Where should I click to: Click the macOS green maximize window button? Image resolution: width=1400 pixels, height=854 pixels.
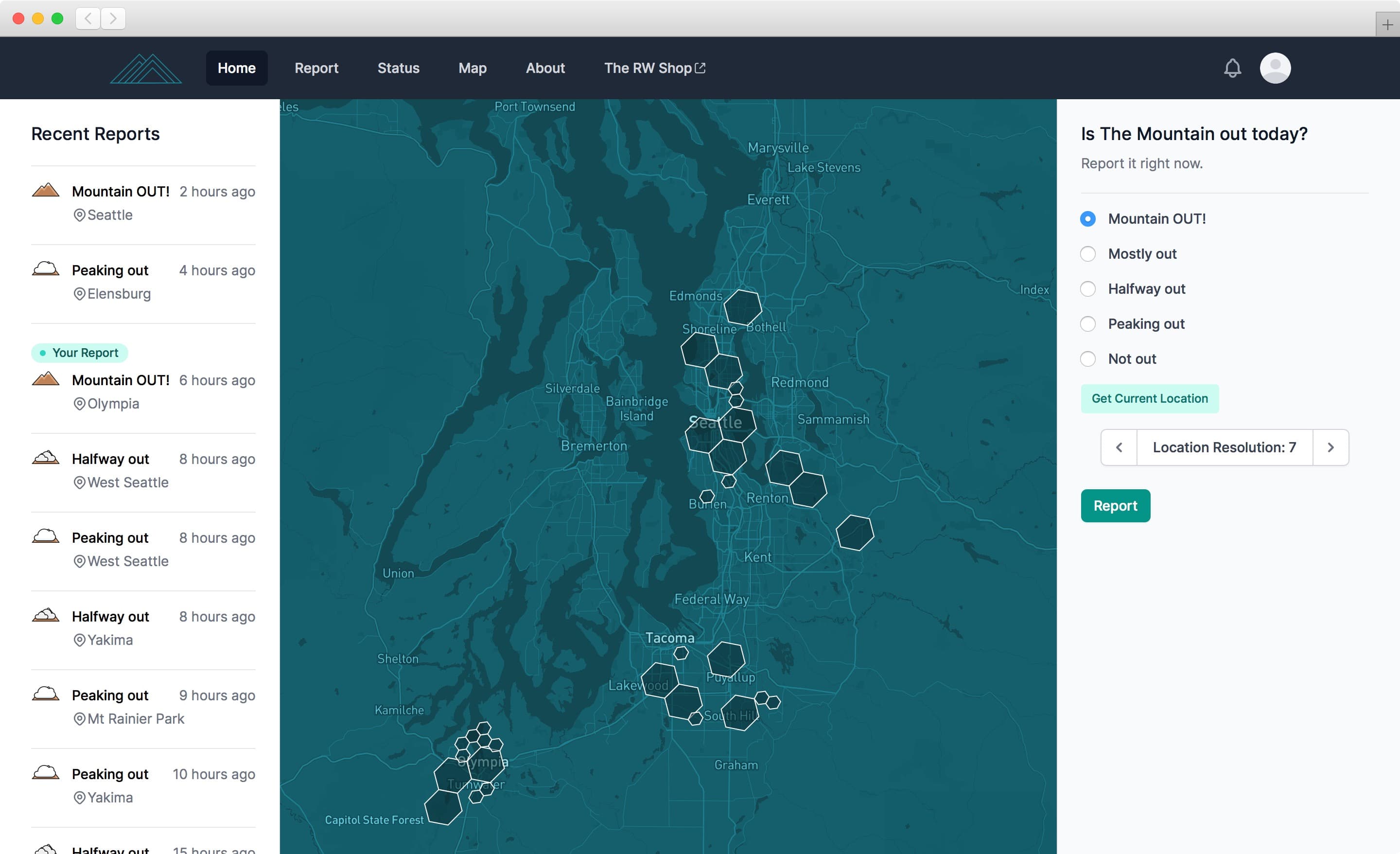tap(57, 18)
